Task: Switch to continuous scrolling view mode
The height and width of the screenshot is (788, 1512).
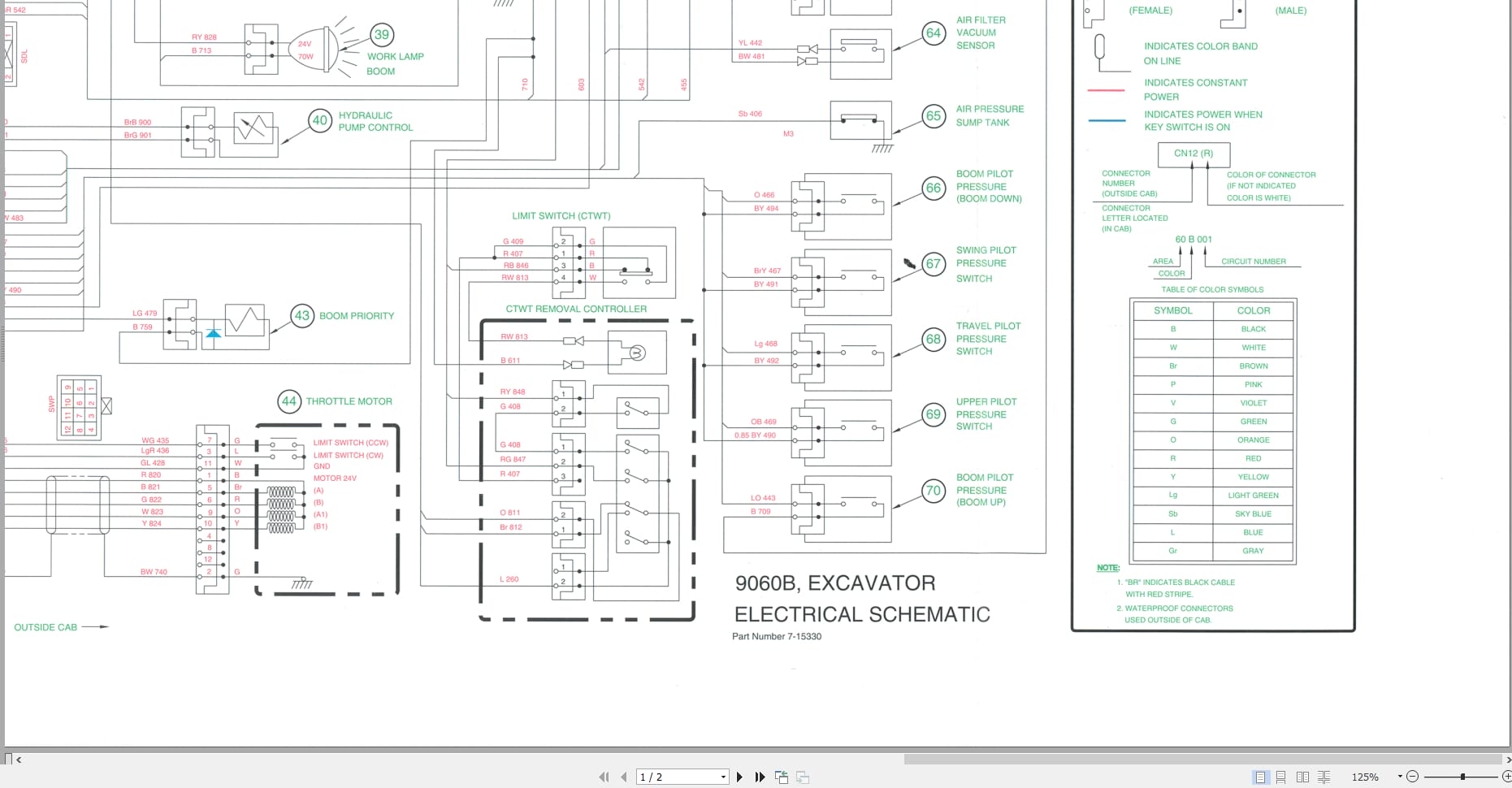Action: pyautogui.click(x=1281, y=777)
